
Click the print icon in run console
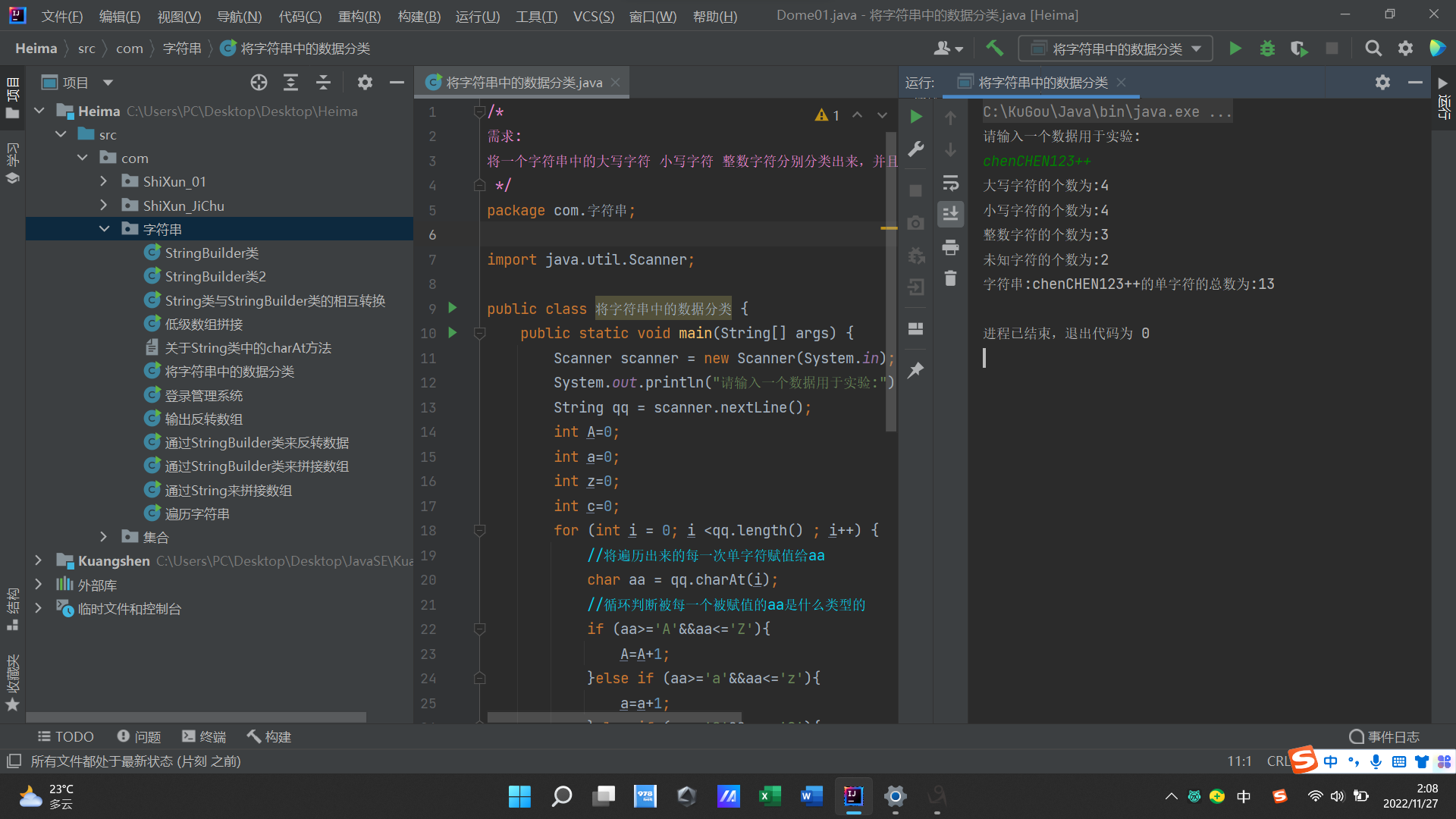[x=950, y=247]
